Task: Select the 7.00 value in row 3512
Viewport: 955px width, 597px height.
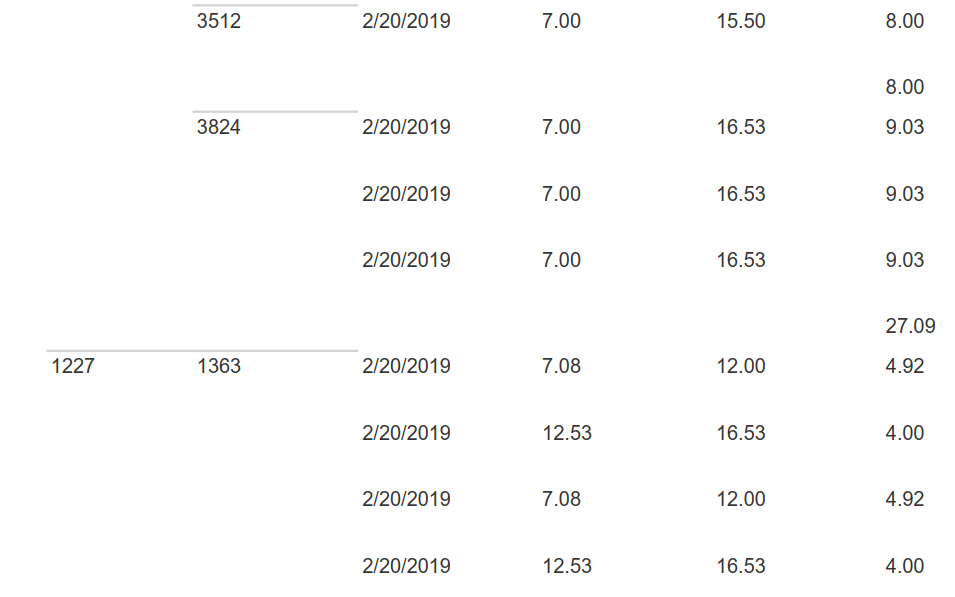Action: tap(561, 21)
